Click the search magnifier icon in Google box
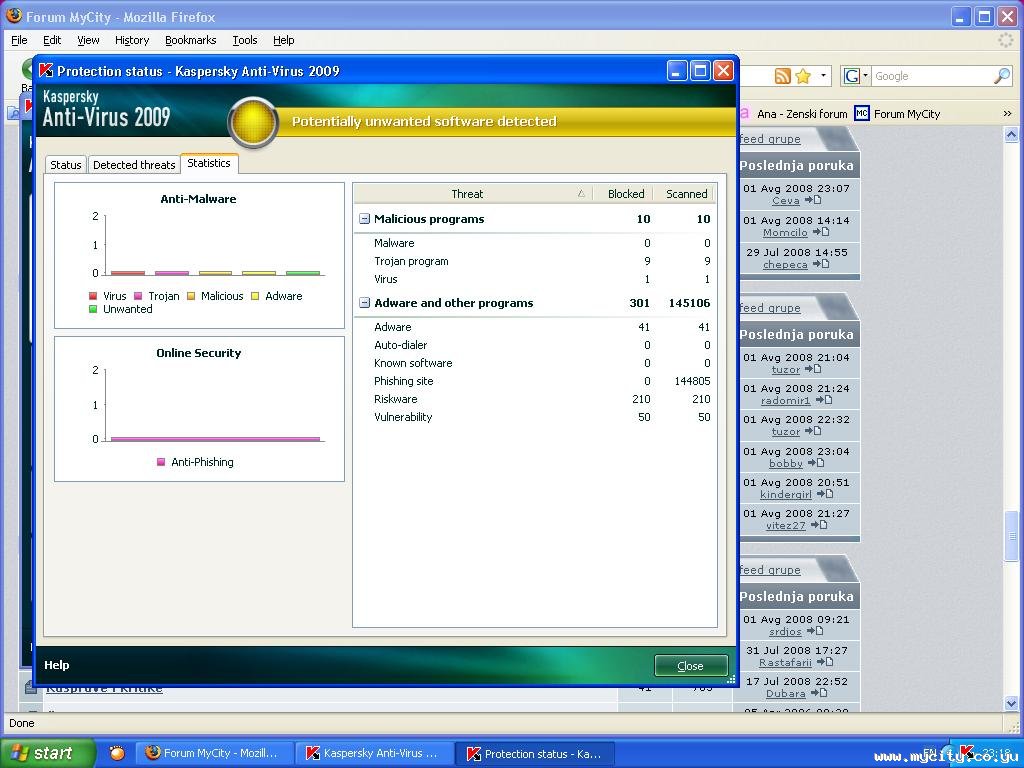Image resolution: width=1024 pixels, height=768 pixels. [x=1001, y=76]
